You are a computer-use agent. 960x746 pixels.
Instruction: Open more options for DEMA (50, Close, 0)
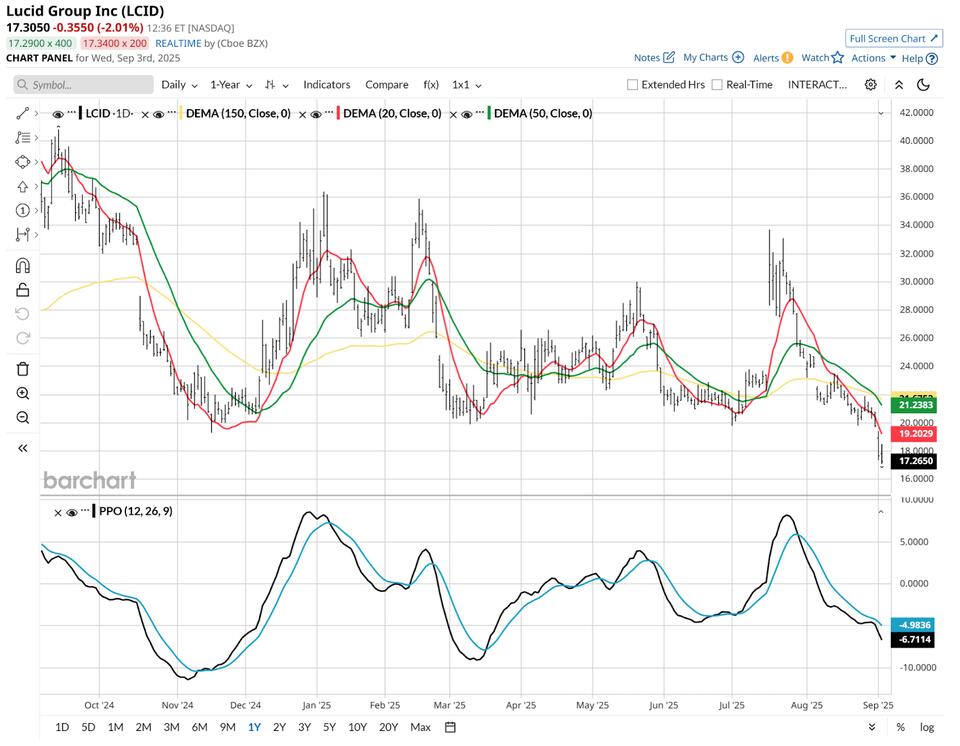(x=479, y=111)
